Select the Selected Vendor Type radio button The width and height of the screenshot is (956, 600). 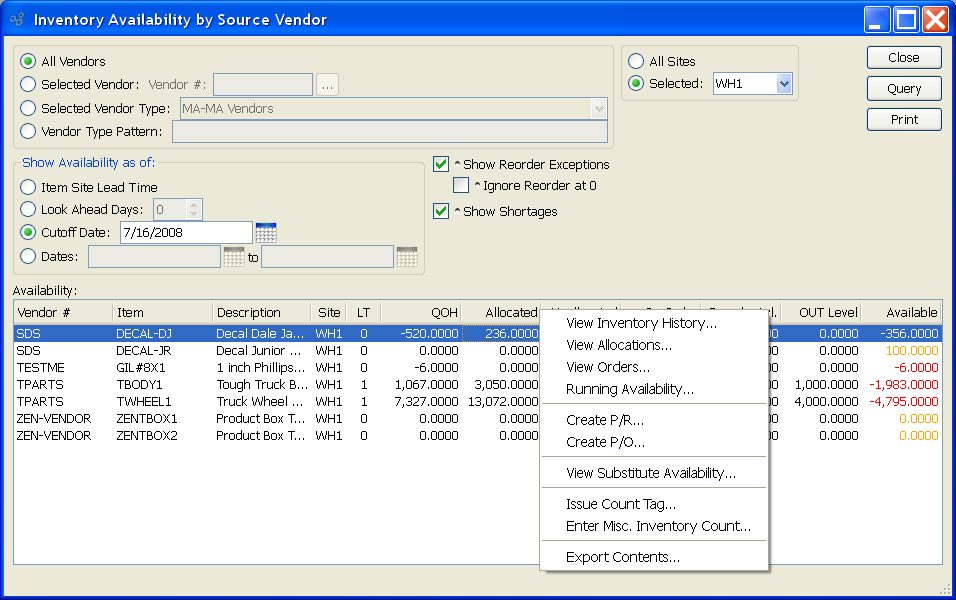coord(29,108)
